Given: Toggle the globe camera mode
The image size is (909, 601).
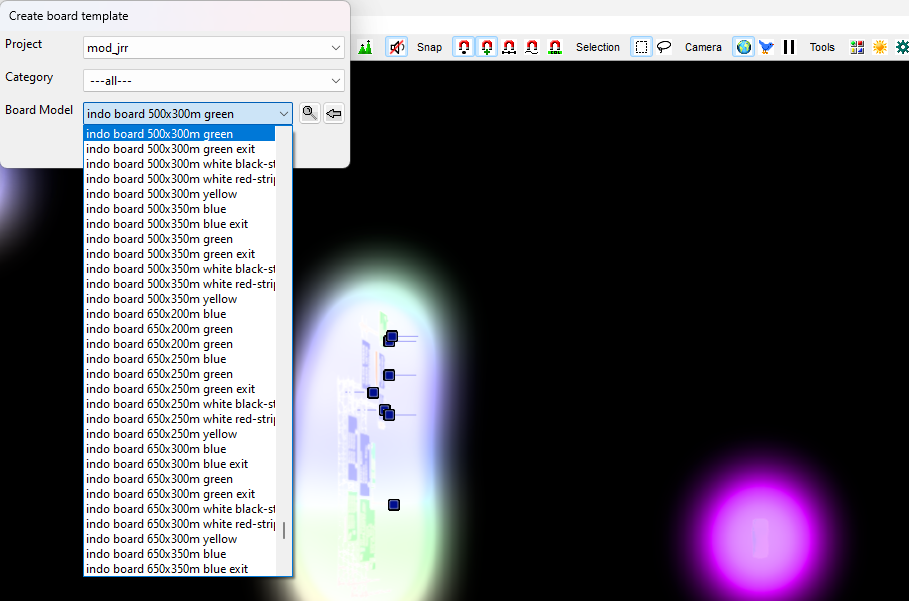Looking at the screenshot, I should [743, 47].
